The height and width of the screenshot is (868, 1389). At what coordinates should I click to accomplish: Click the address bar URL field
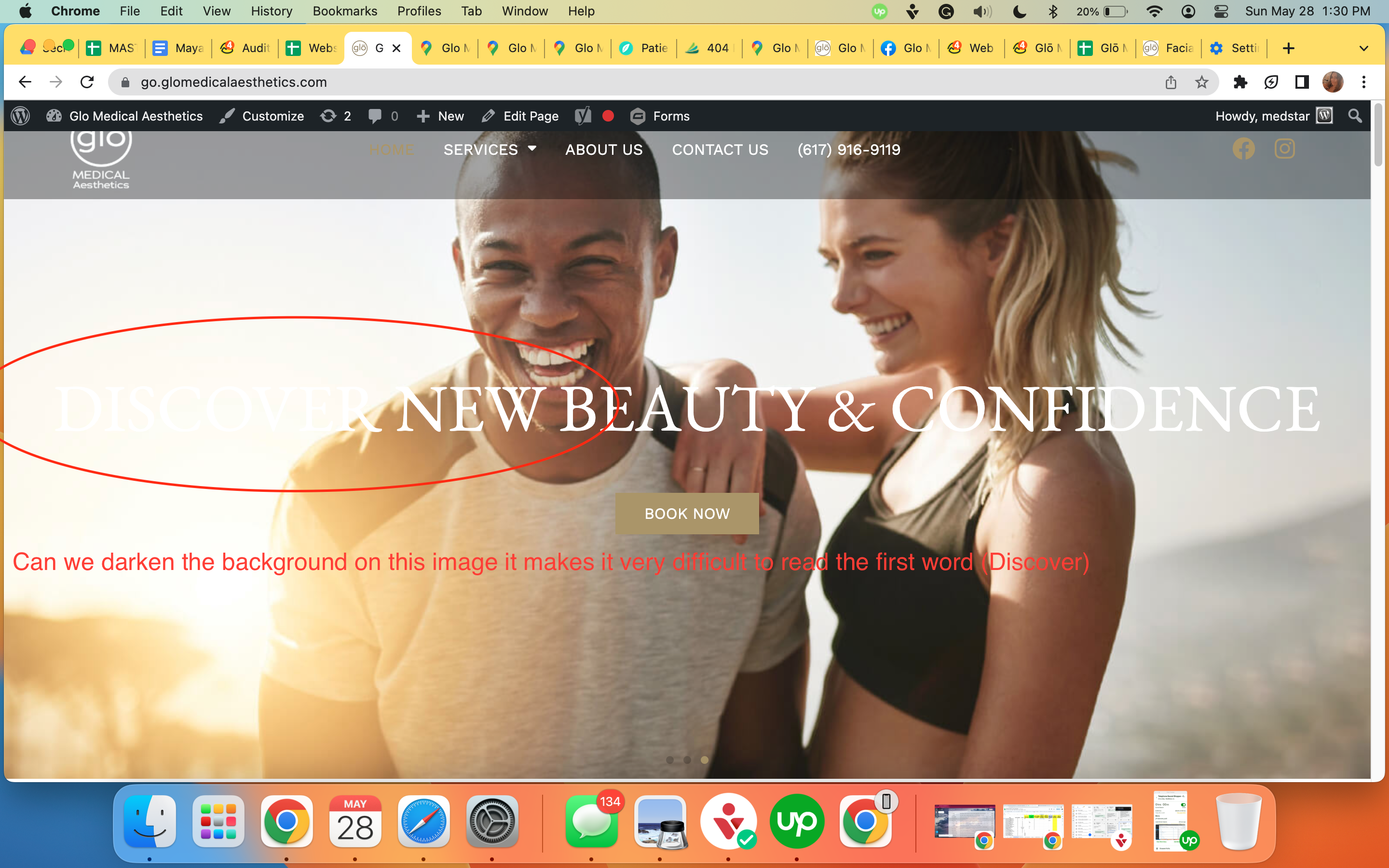click(643, 82)
